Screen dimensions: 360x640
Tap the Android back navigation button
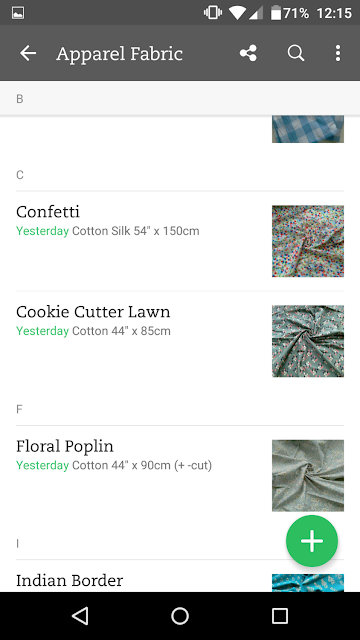(80, 616)
